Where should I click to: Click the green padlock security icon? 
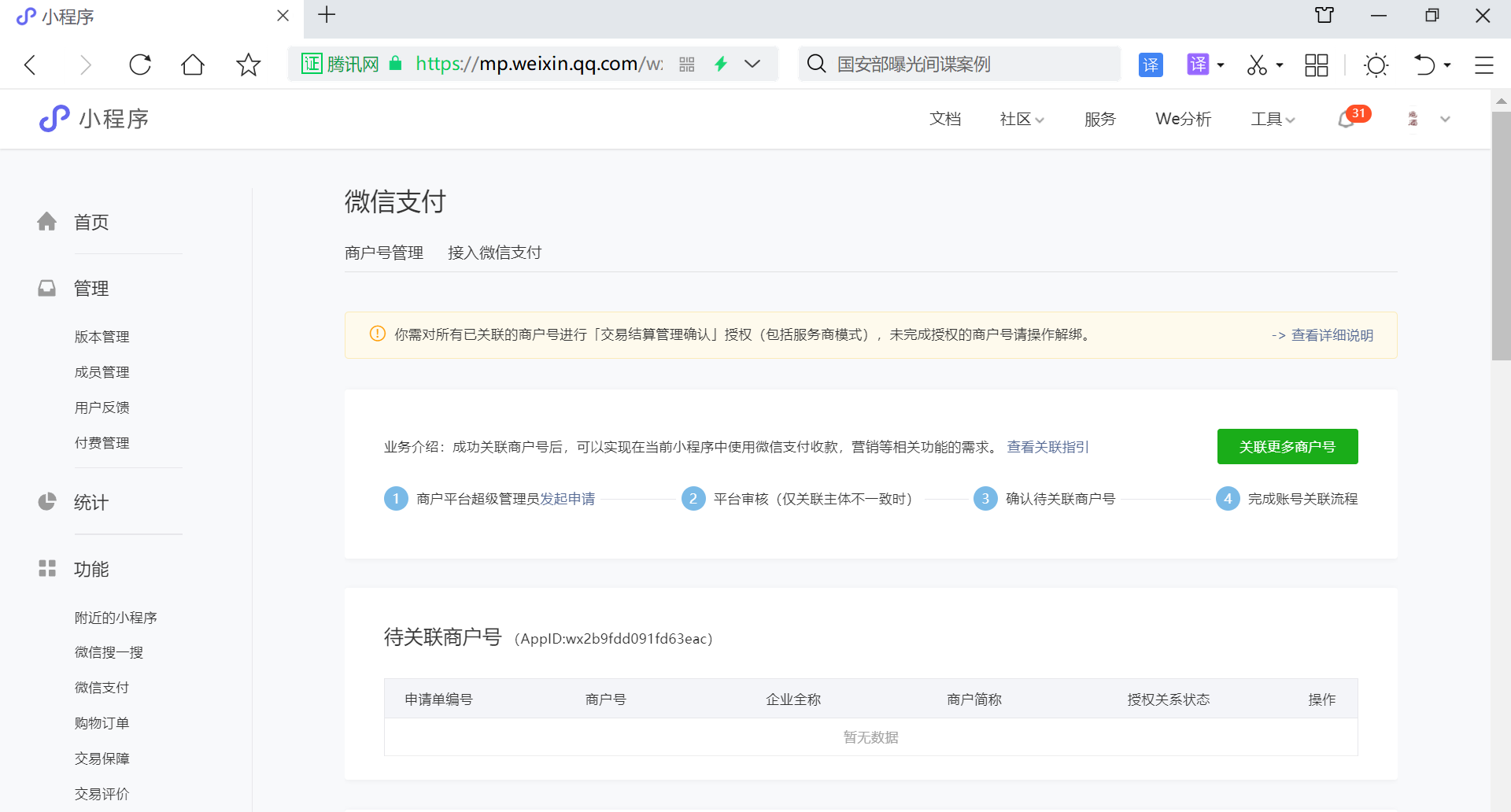click(x=396, y=64)
